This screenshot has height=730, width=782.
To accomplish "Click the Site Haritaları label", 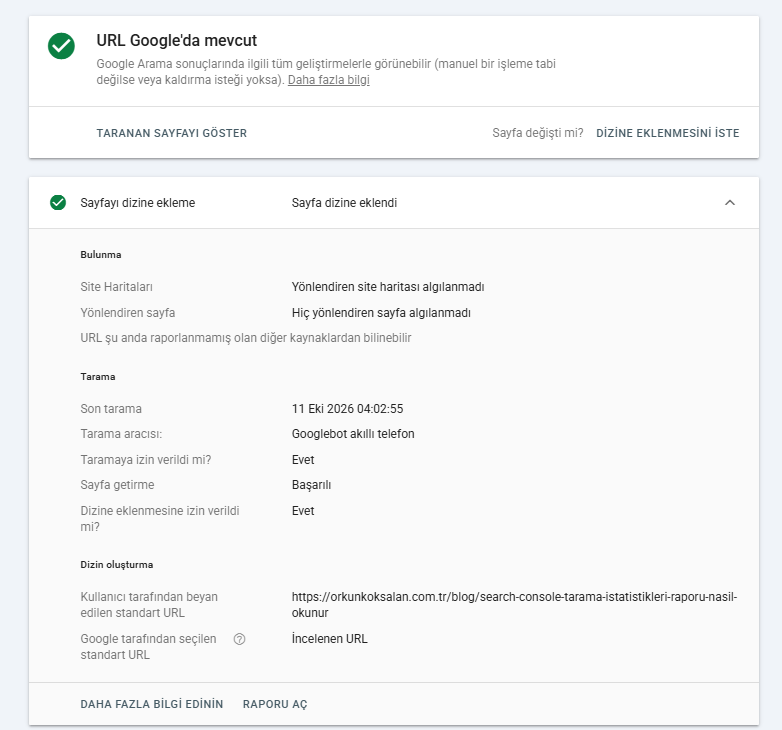I will 117,287.
